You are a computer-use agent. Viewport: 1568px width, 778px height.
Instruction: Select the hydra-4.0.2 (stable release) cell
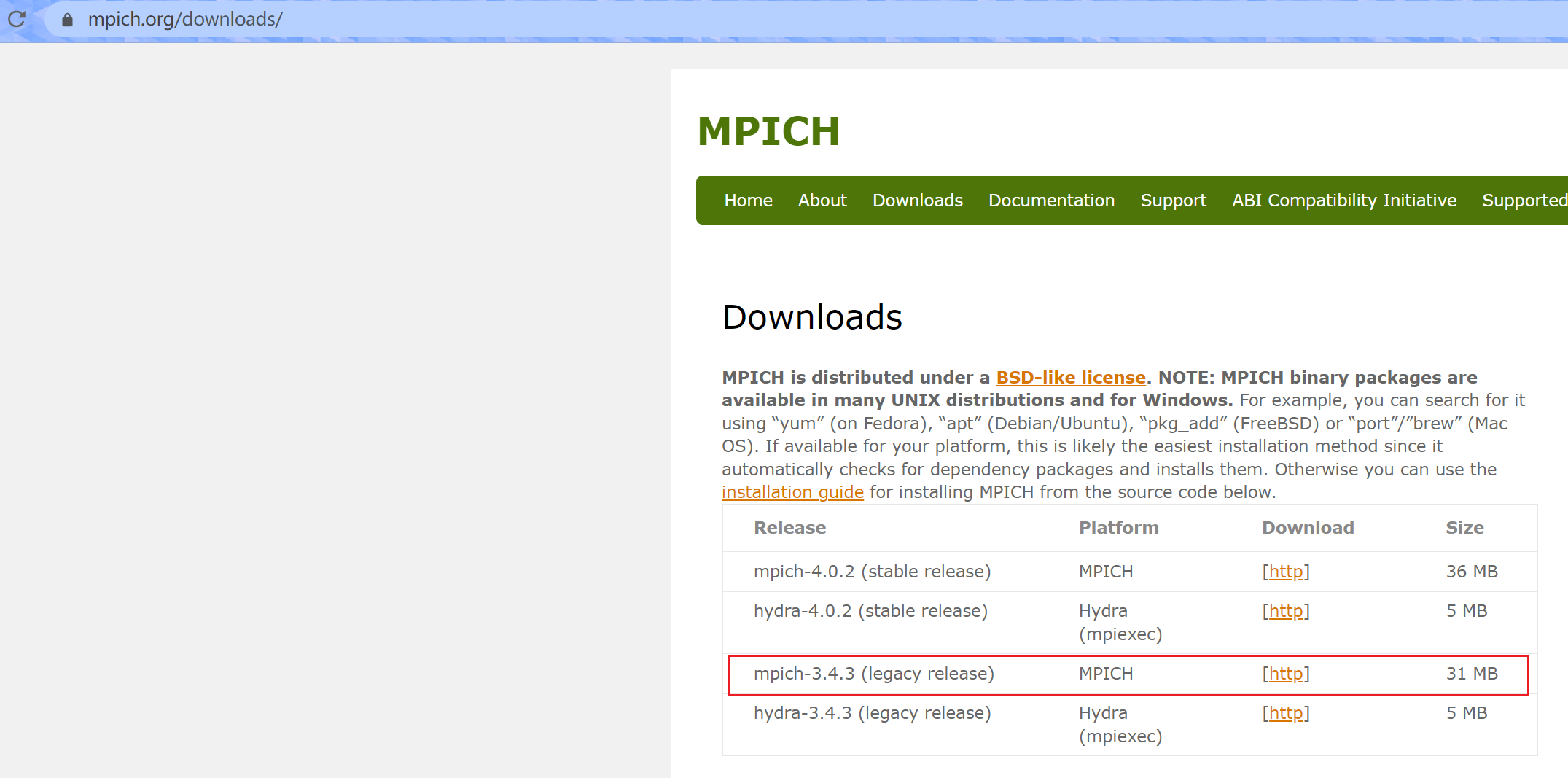[870, 611]
